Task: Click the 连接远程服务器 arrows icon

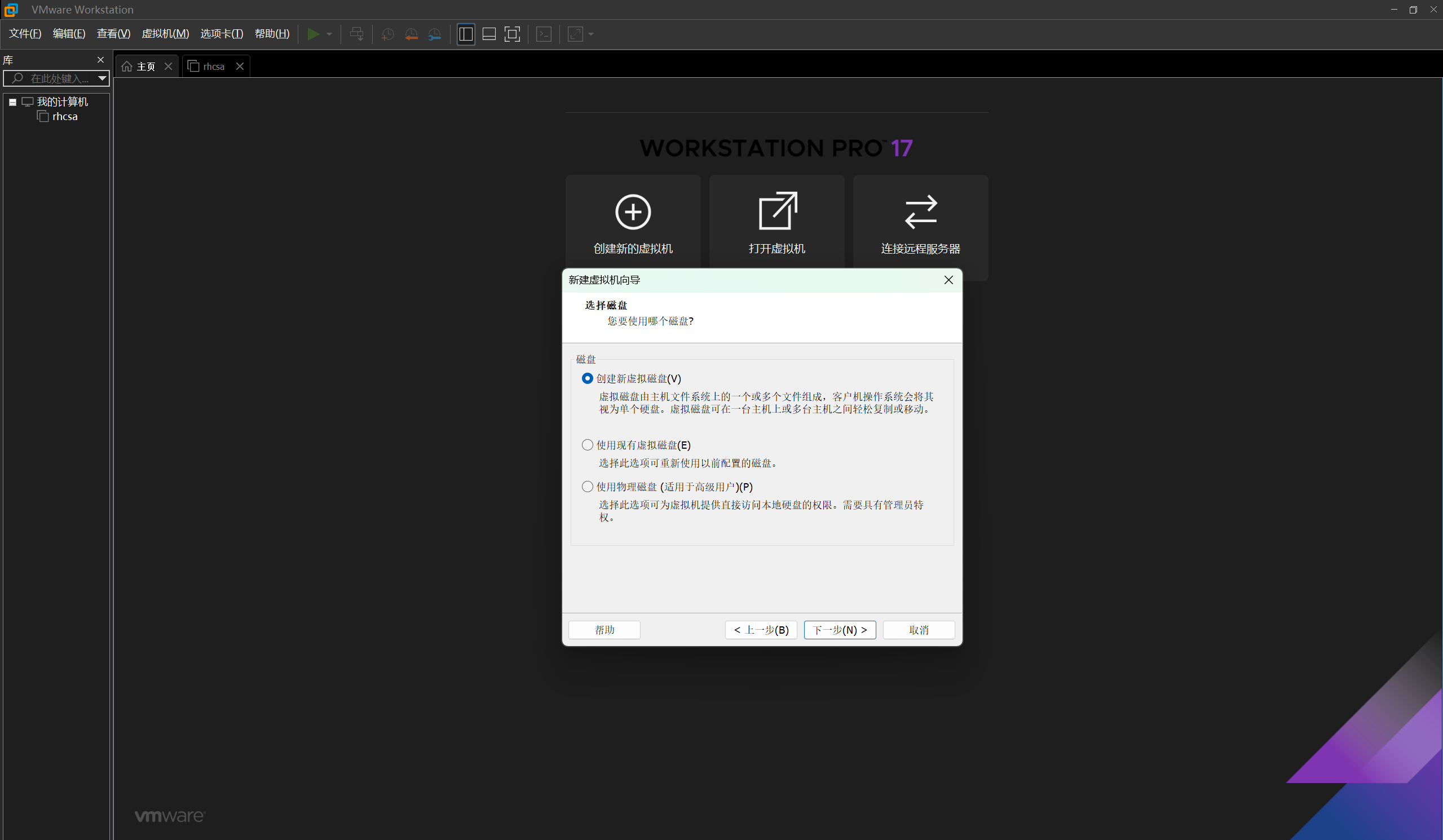Action: [920, 212]
